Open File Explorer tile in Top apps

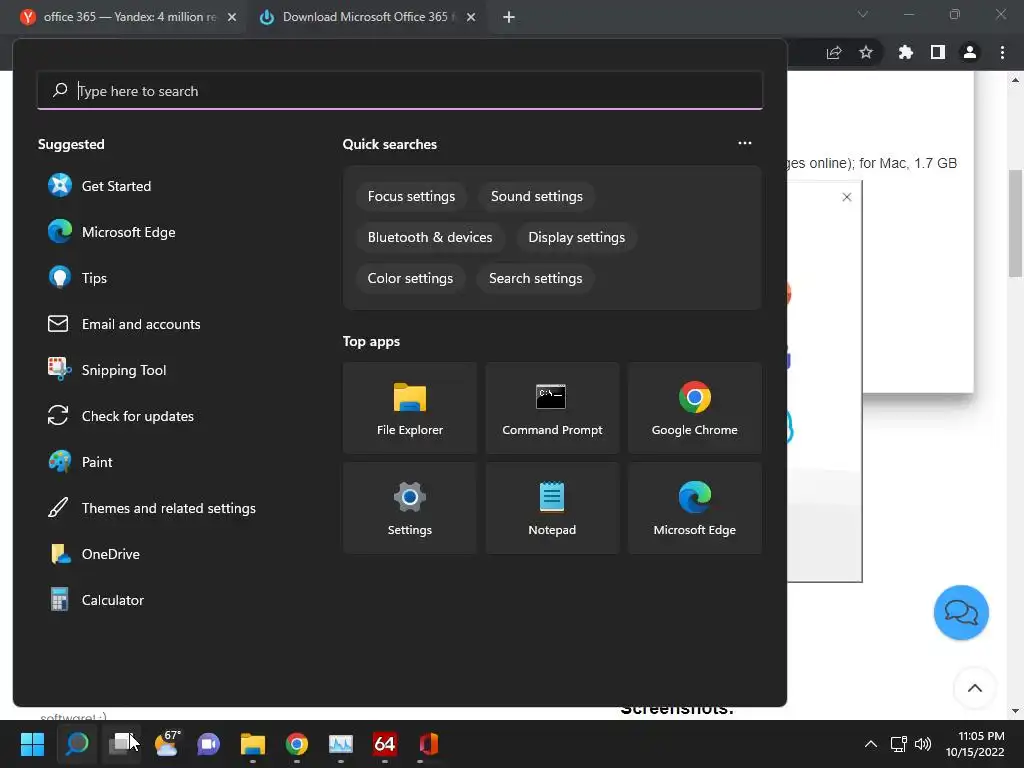tap(409, 408)
